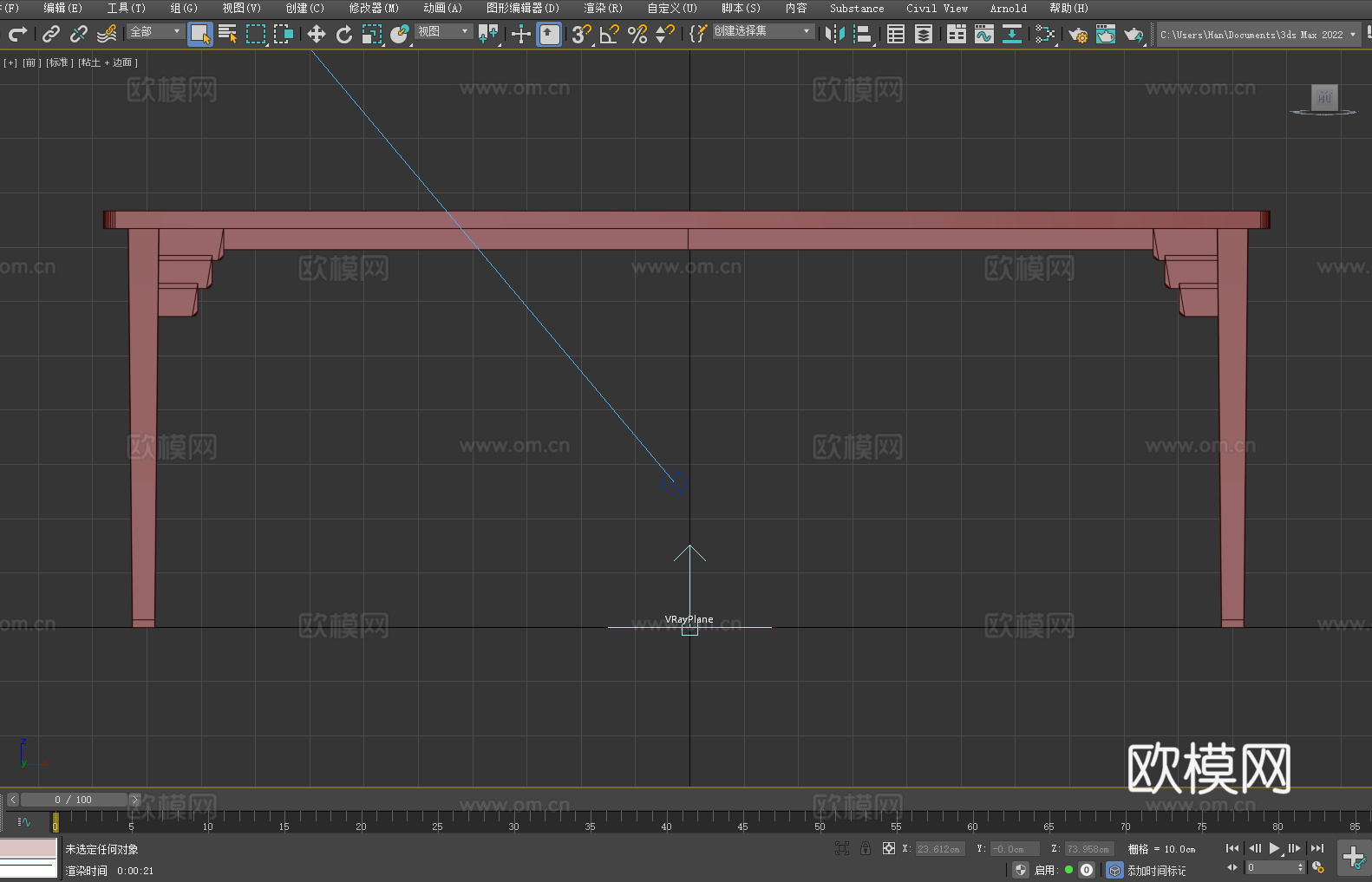Screen dimensions: 1372x882
Task: Open the 创建选择集 named selection dropdown
Action: [763, 31]
